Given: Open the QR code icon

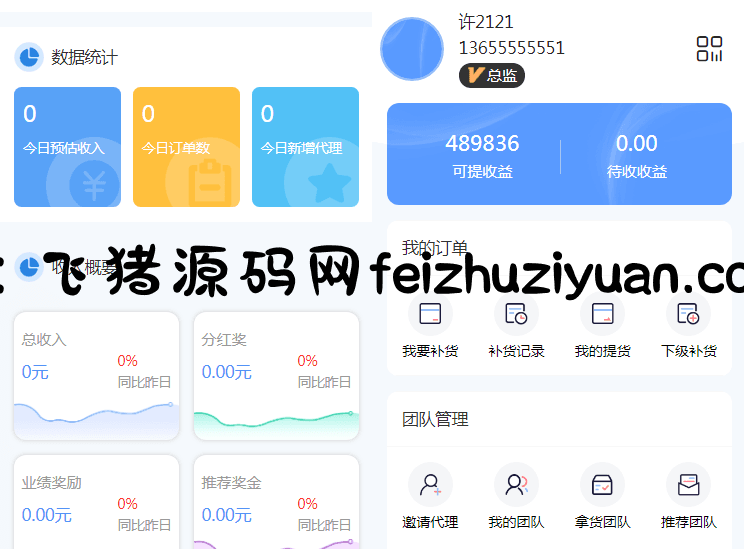Looking at the screenshot, I should tap(709, 49).
